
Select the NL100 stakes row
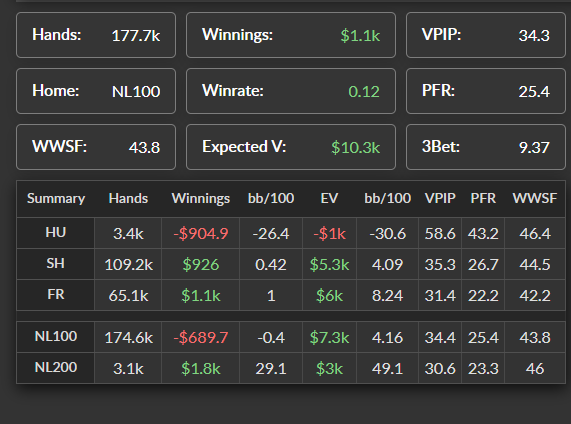291,337
